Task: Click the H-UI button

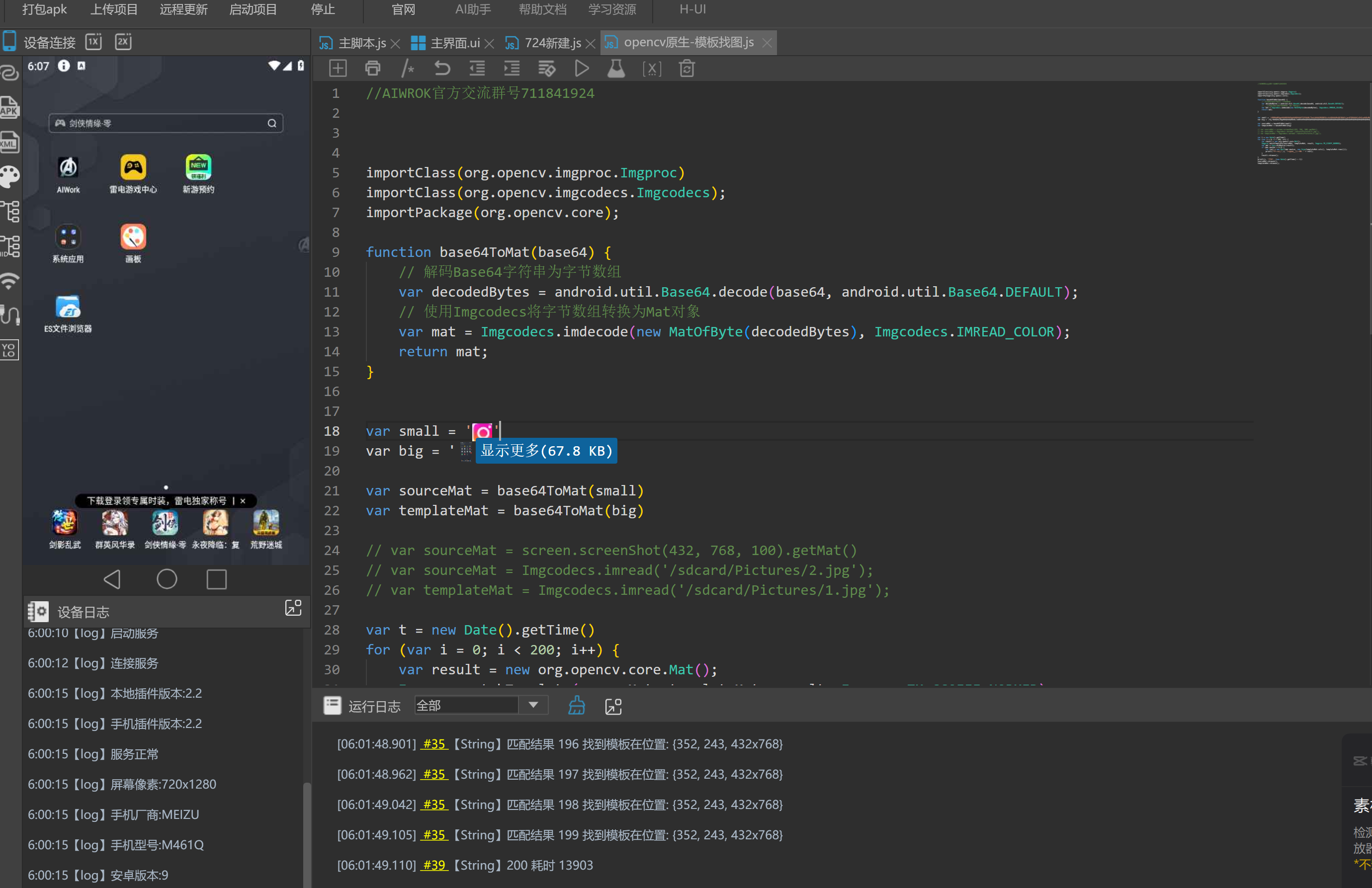Action: coord(692,9)
